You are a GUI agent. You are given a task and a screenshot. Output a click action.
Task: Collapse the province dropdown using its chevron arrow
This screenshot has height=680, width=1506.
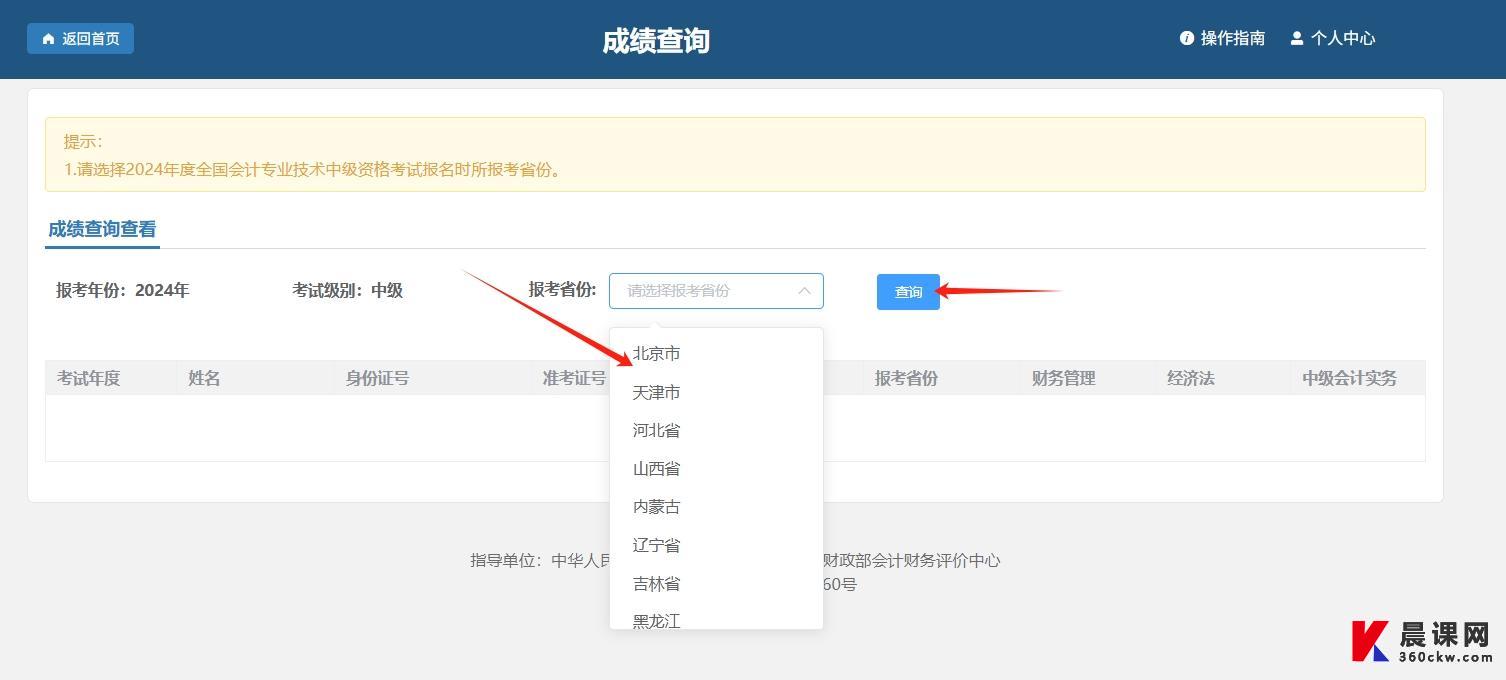804,291
